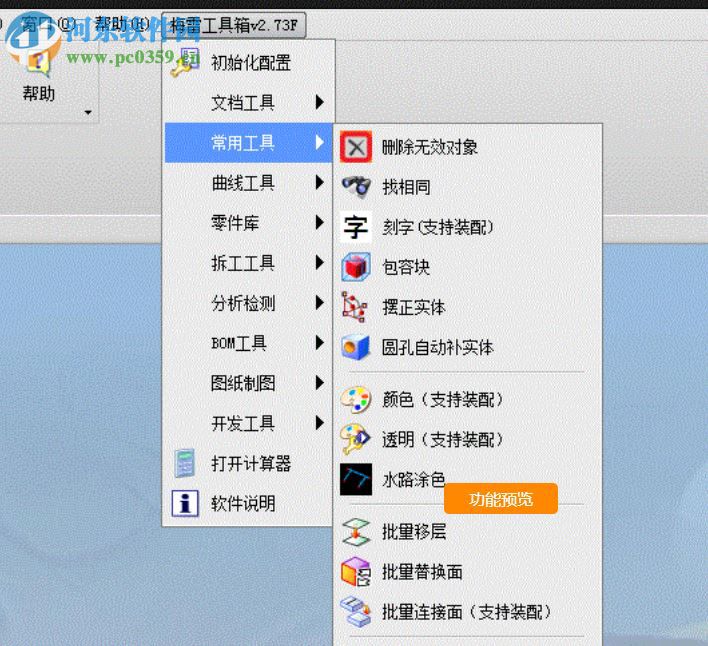
Task: Expand 分析检测 submenu arrow
Action: (320, 302)
